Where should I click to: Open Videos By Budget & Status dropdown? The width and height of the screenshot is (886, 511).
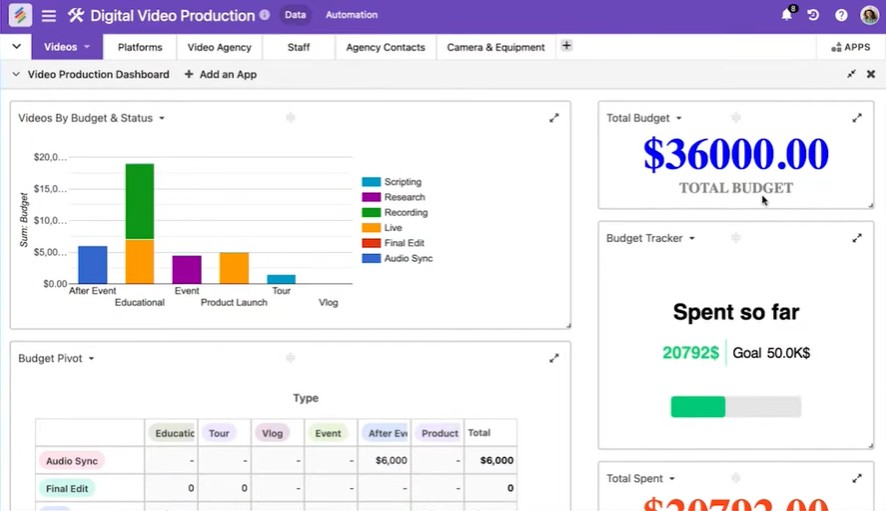[162, 119]
